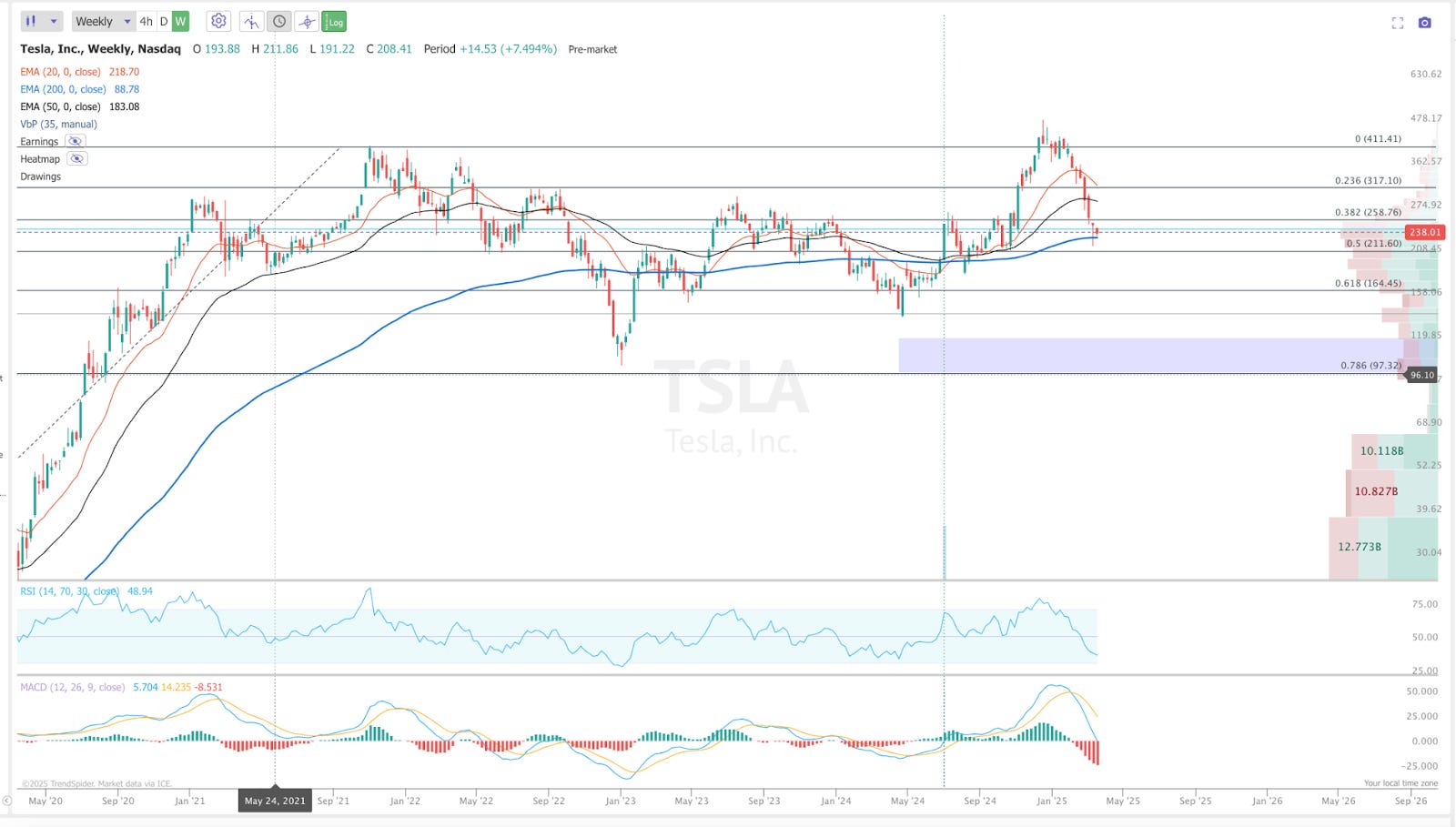
Task: Switch to the D daily timeframe
Action: pos(164,21)
